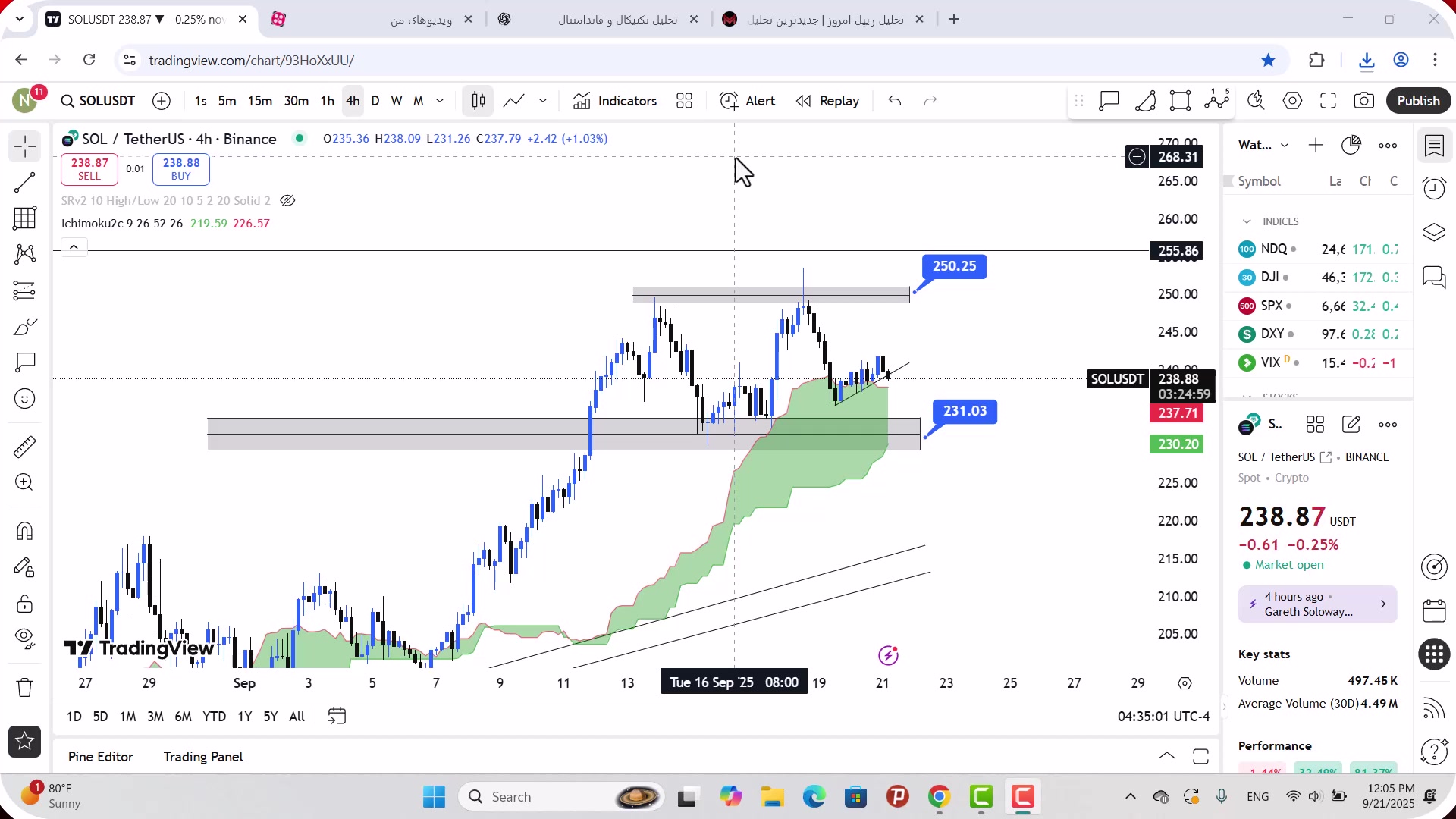Viewport: 1456px width, 819px height.
Task: Expand the timeframe dropdown arrow
Action: (x=440, y=101)
